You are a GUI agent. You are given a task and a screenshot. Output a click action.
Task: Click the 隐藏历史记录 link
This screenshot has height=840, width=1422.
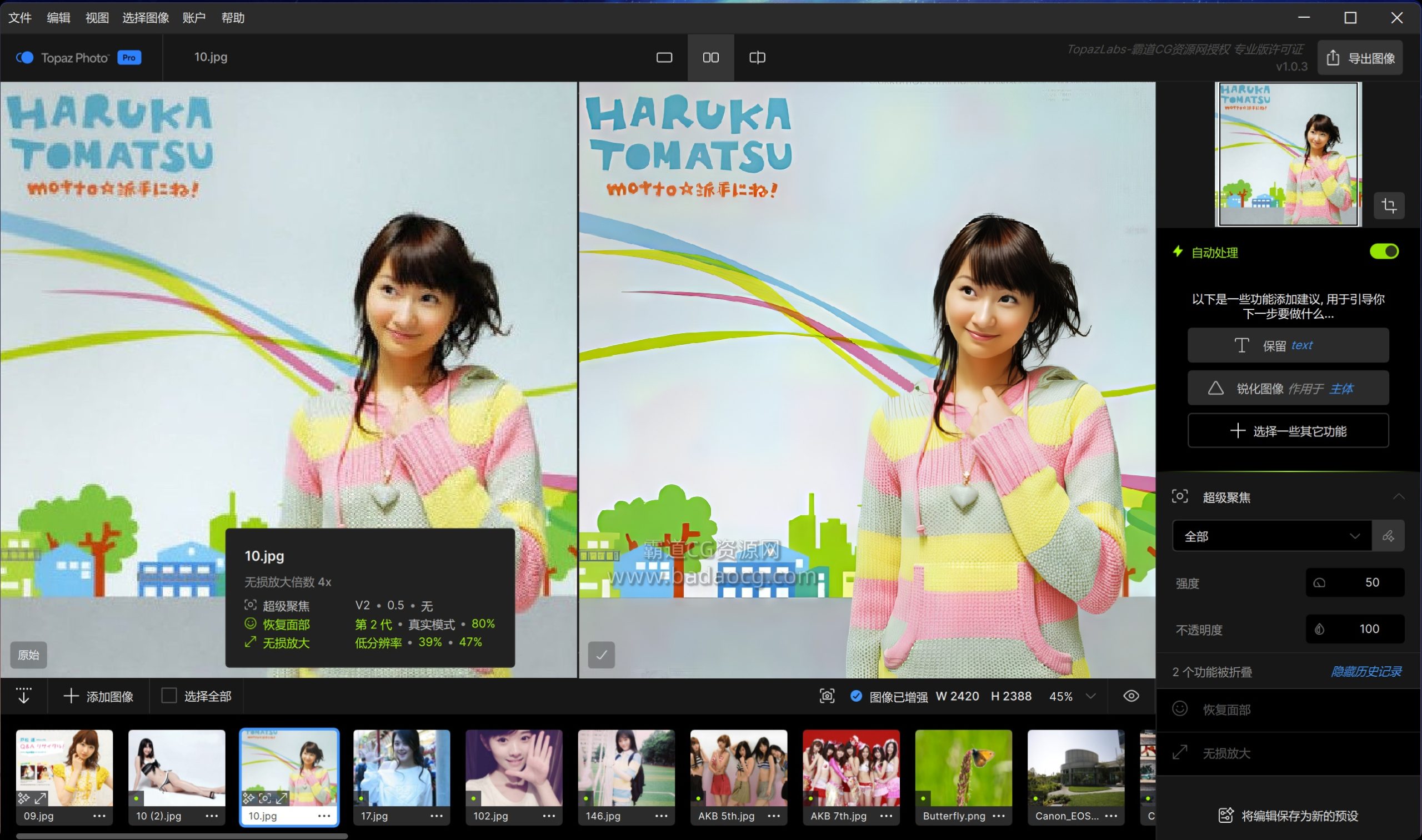[1365, 671]
